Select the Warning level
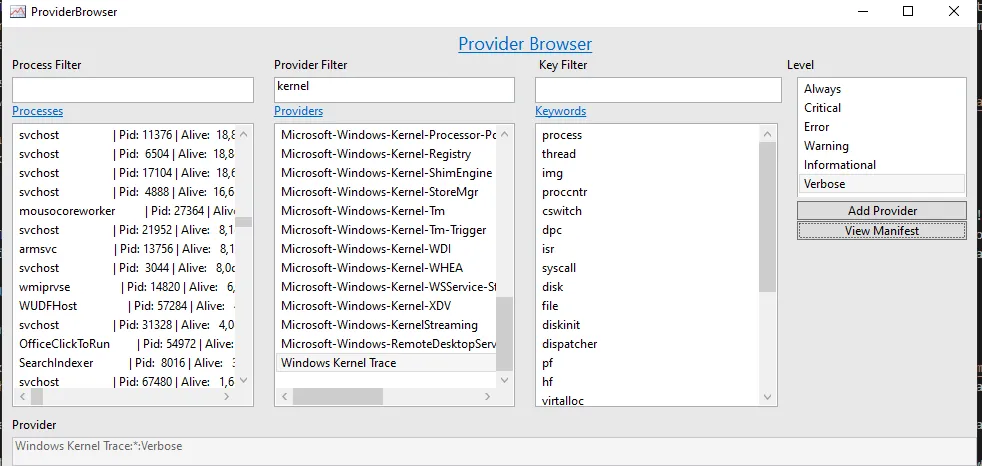 [x=882, y=146]
